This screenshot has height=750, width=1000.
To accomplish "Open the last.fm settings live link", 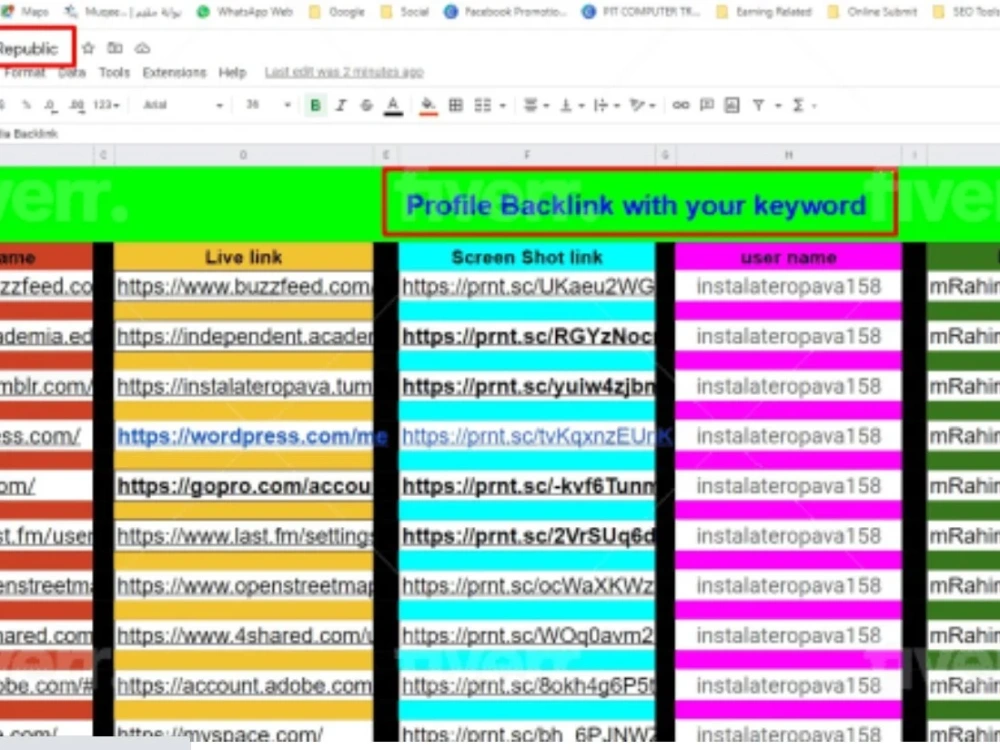I will 243,536.
